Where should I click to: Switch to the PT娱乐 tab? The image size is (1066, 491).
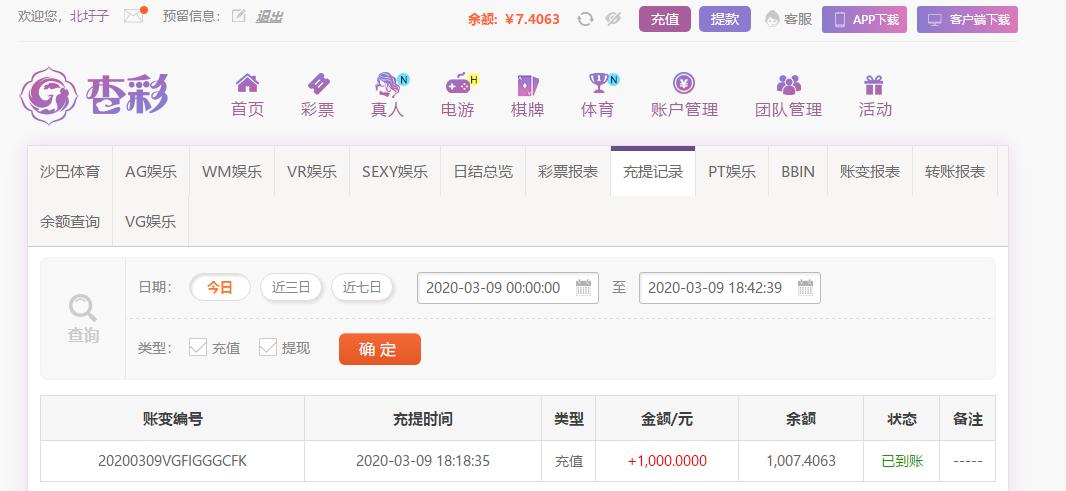click(x=732, y=171)
